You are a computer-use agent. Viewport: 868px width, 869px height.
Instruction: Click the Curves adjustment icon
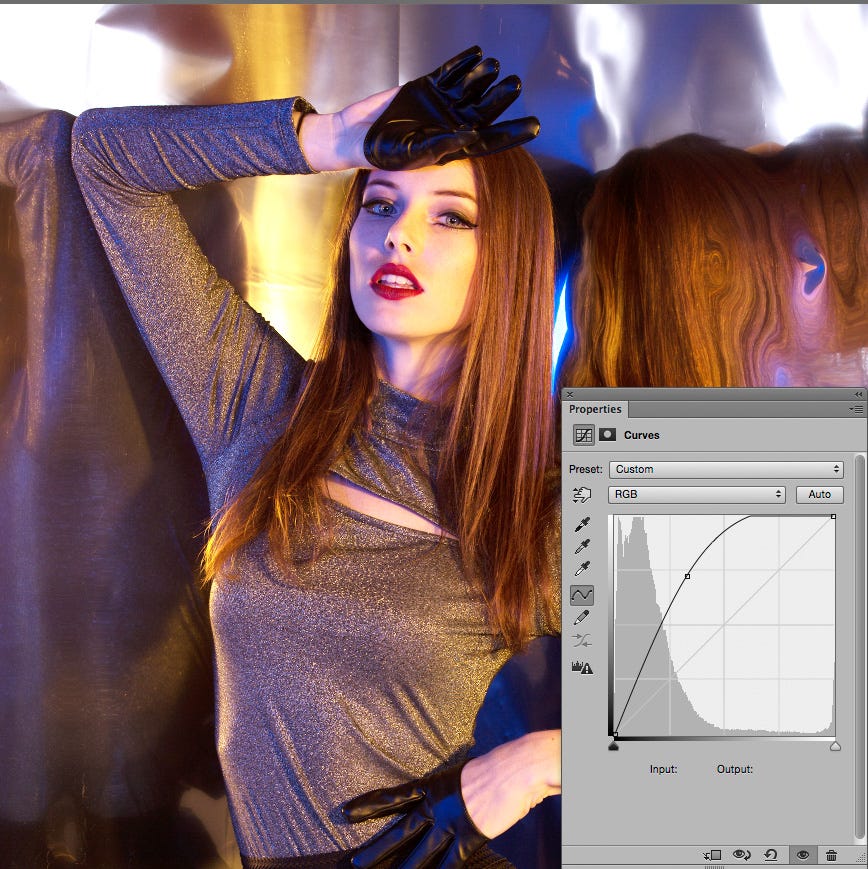[583, 435]
